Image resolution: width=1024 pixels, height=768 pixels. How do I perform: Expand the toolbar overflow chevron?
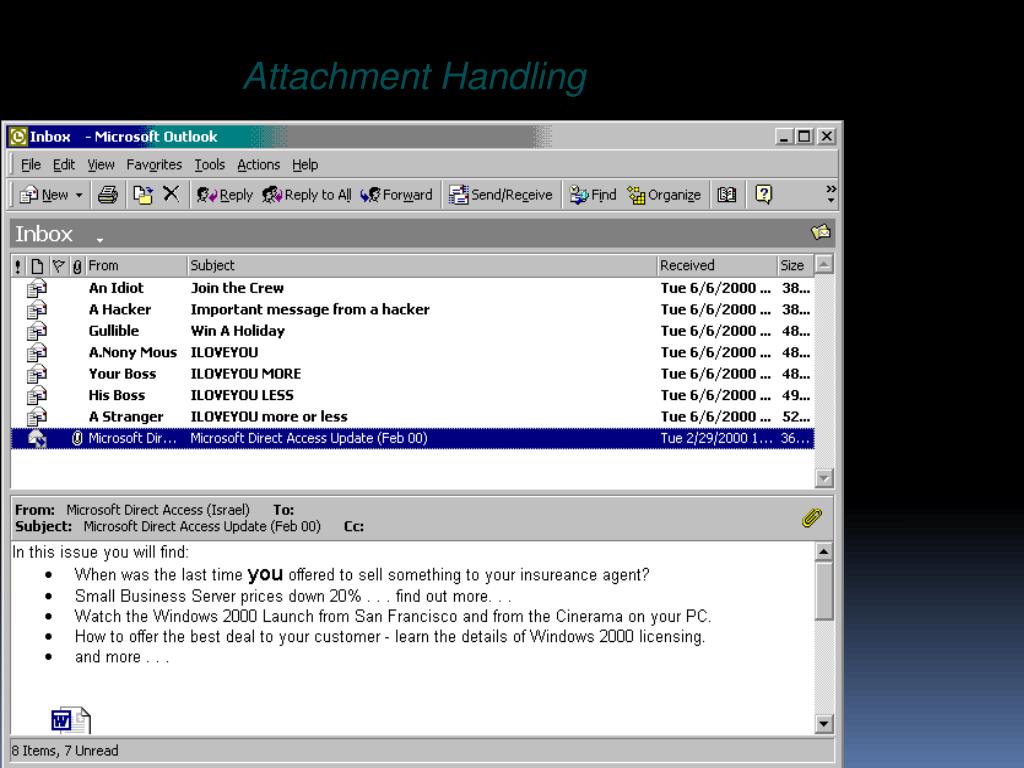pos(831,193)
